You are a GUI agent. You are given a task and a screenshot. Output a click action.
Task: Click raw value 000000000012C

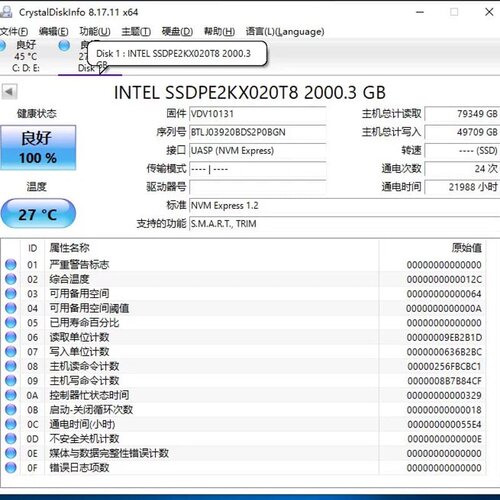444,279
